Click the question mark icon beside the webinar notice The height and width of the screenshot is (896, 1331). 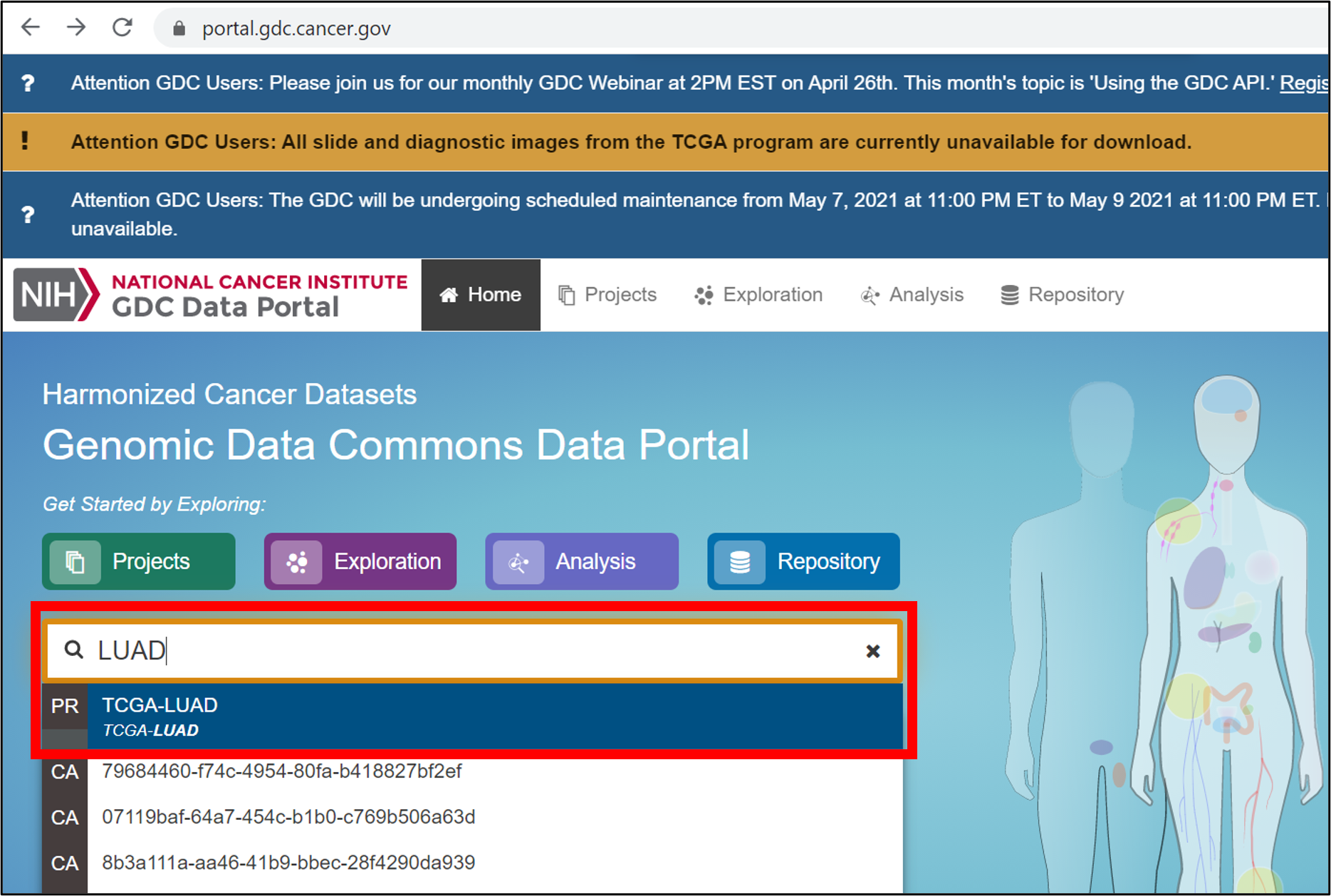[x=28, y=83]
